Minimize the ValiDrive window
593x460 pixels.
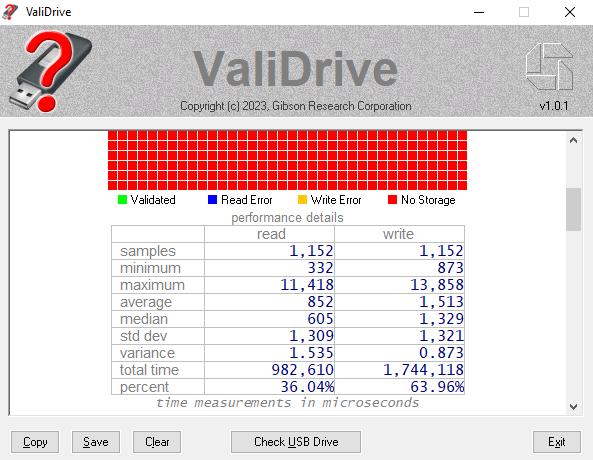479,12
